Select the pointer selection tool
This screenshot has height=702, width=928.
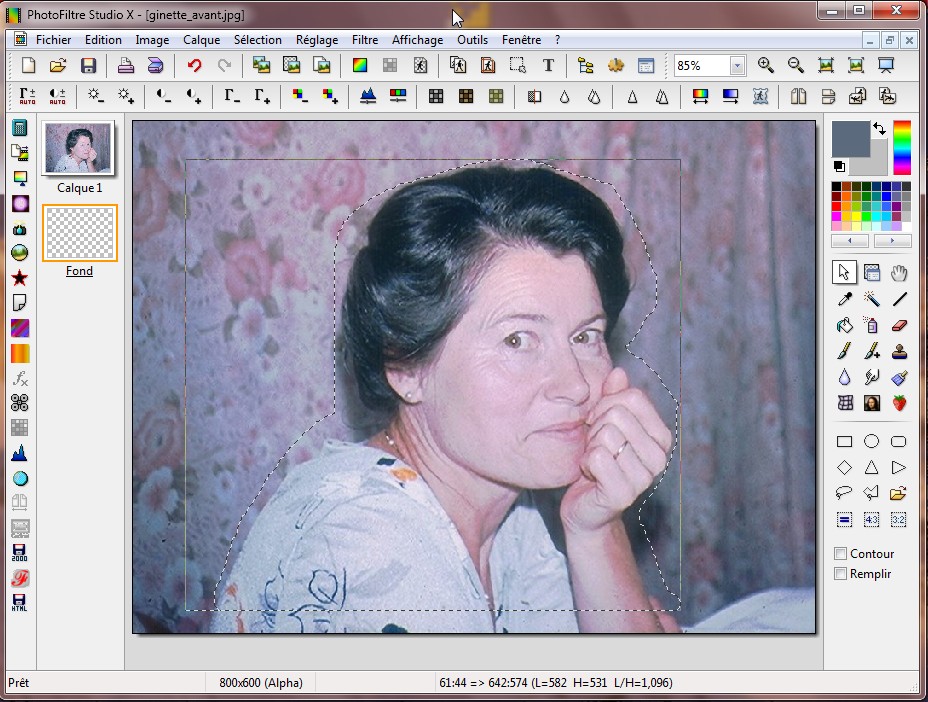tap(844, 272)
